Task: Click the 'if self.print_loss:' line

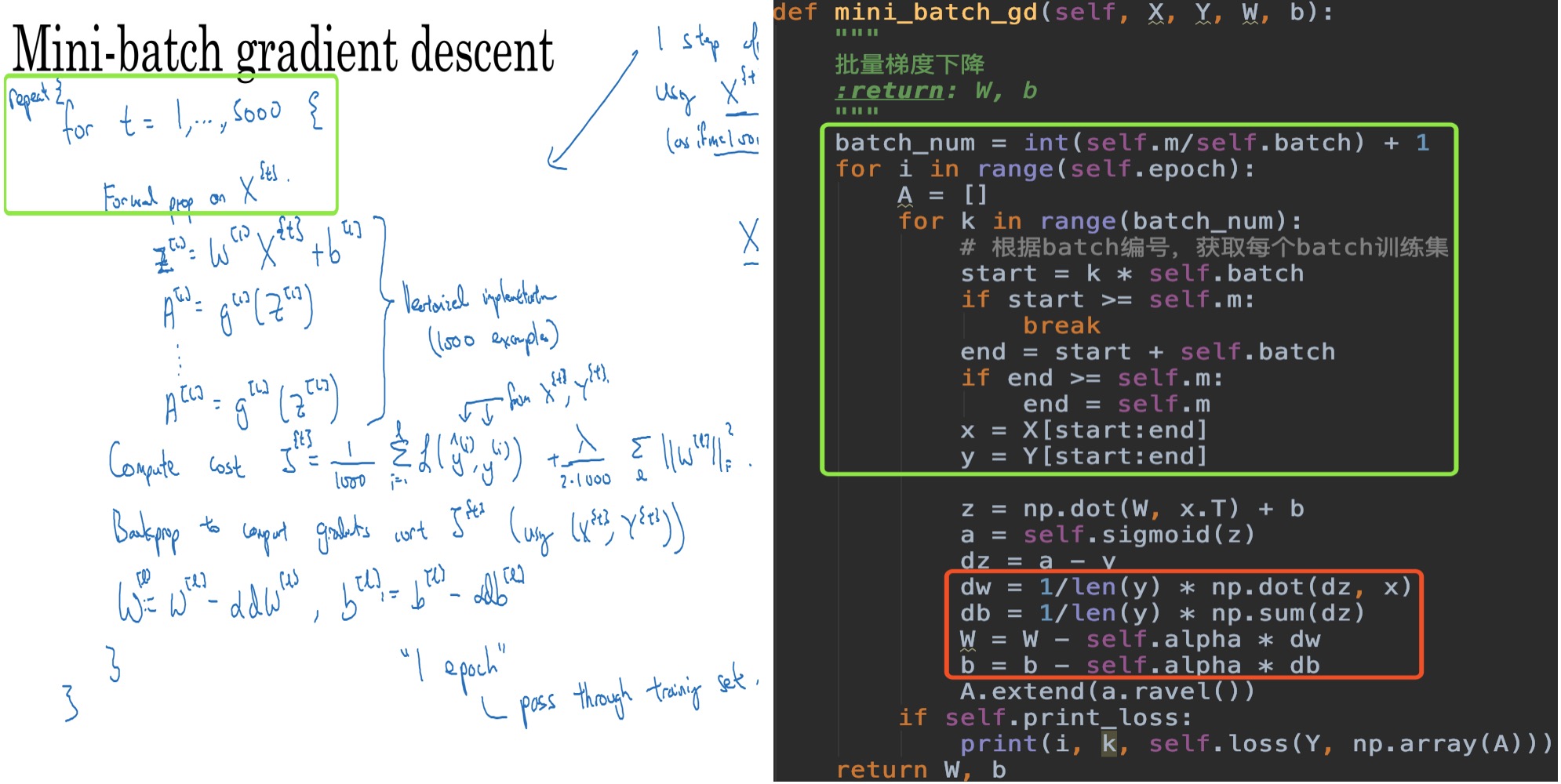Action: coord(1045,718)
